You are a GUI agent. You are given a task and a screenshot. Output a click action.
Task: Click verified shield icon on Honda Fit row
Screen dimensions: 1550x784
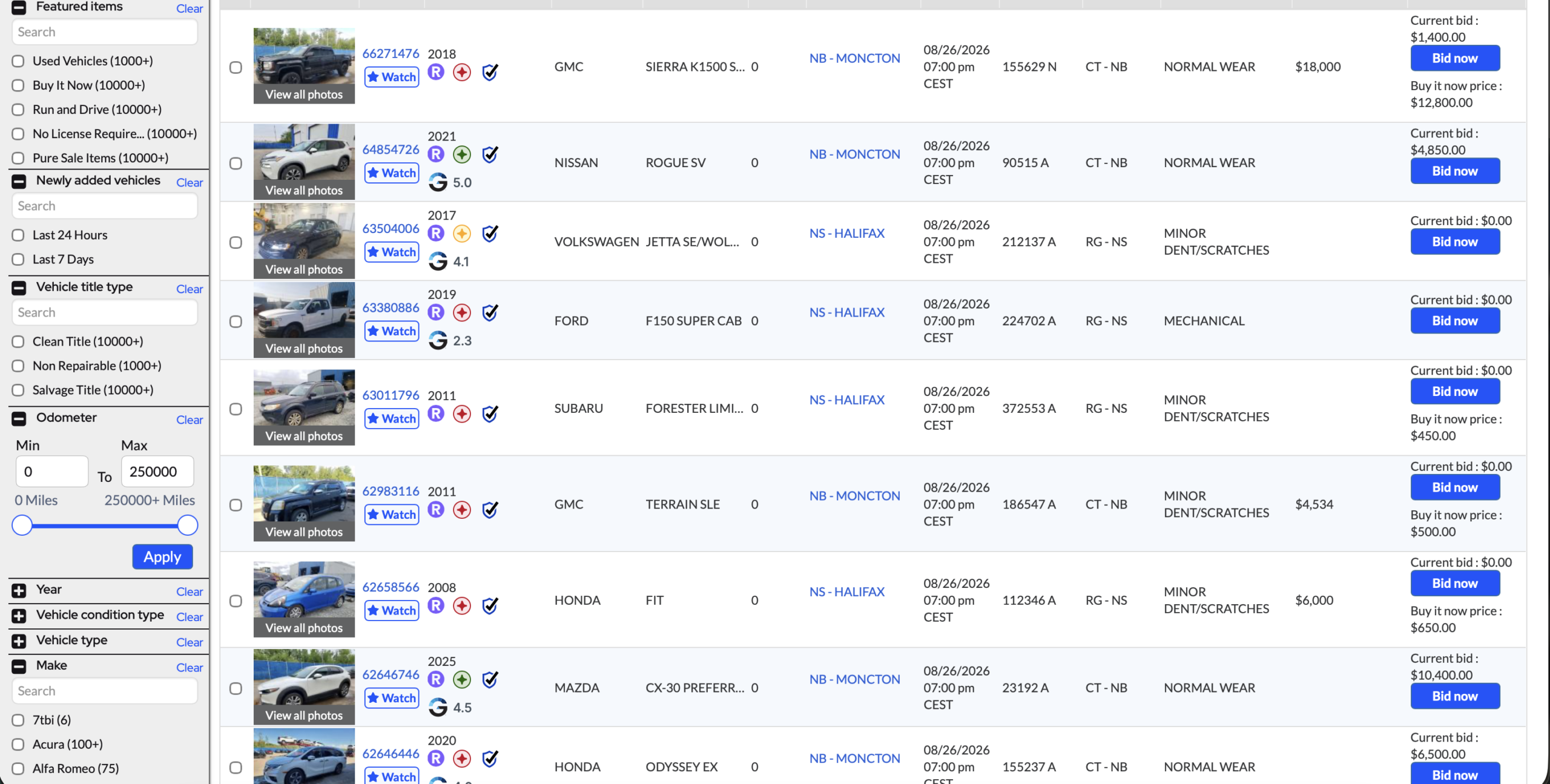[490, 605]
